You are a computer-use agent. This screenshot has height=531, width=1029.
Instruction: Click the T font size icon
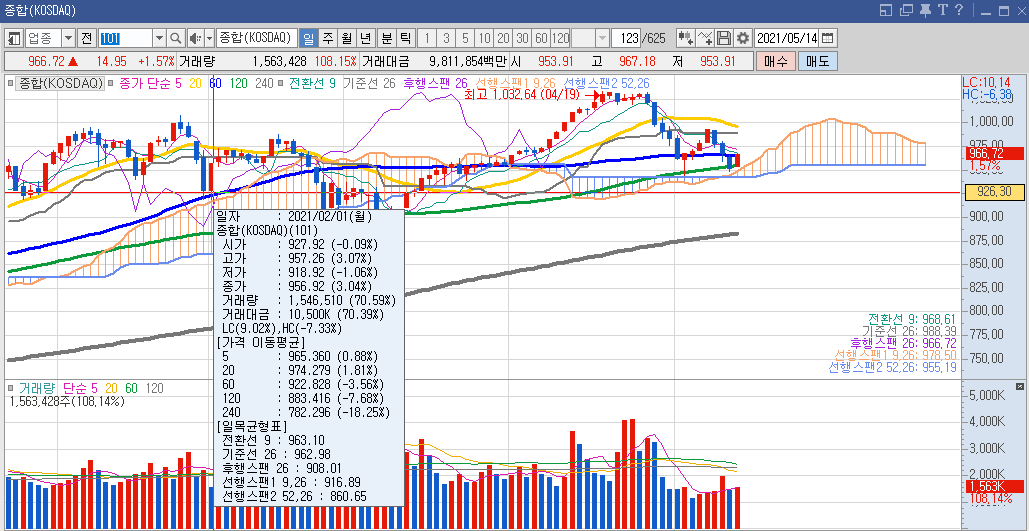pos(942,10)
